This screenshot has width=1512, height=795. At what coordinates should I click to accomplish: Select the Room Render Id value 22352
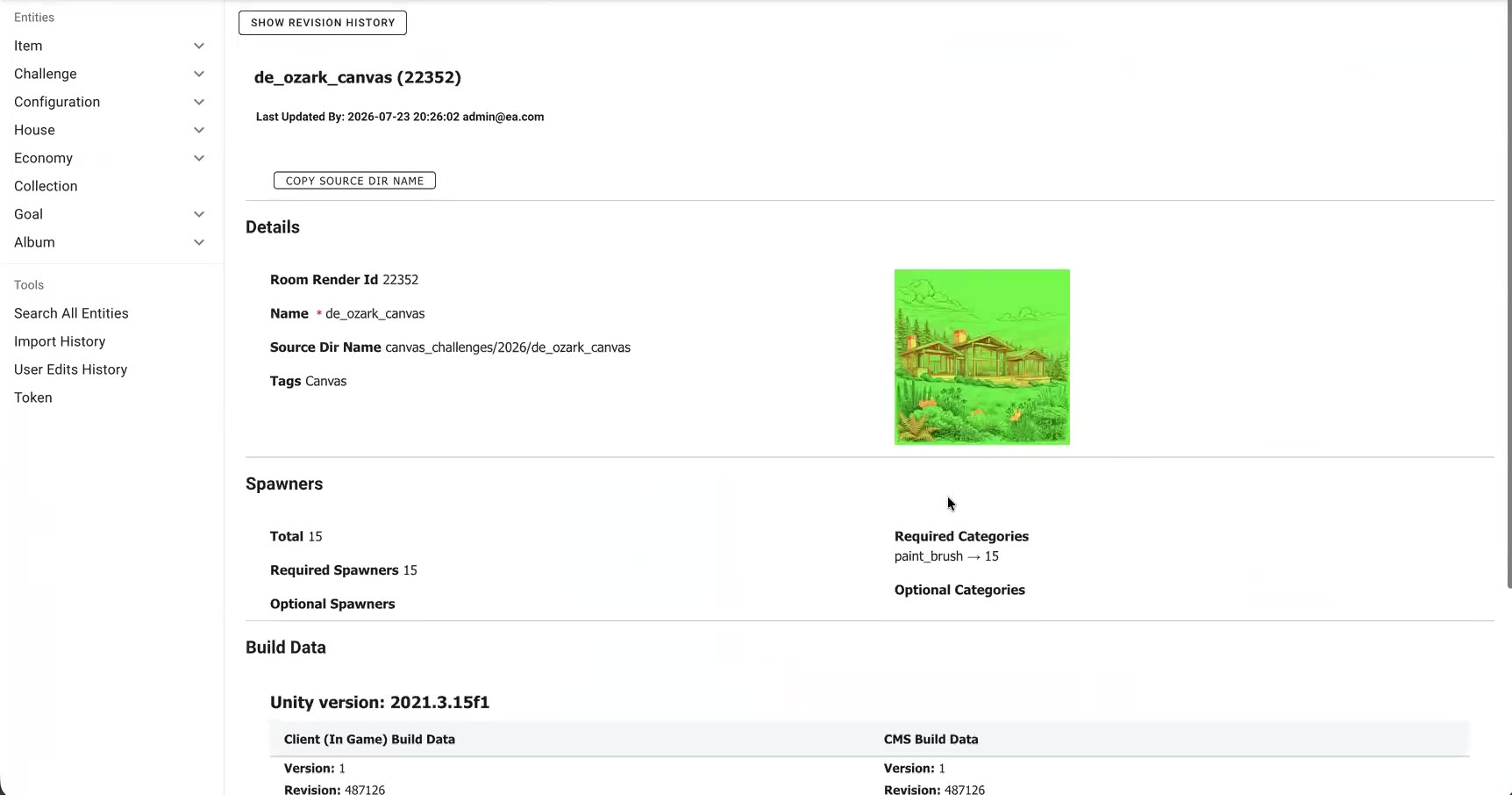tap(401, 280)
